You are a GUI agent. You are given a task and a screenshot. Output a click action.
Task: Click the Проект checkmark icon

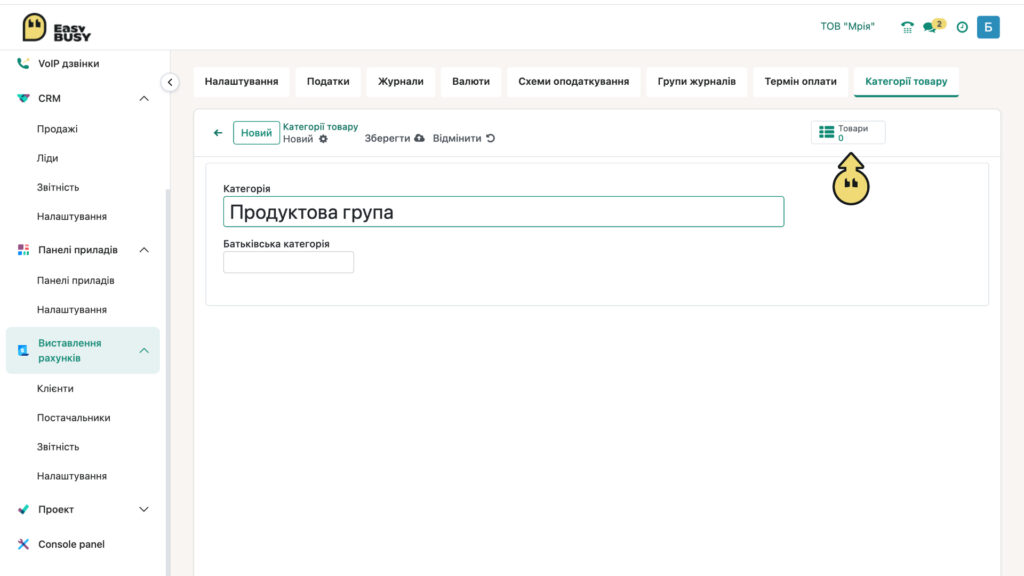(x=24, y=509)
